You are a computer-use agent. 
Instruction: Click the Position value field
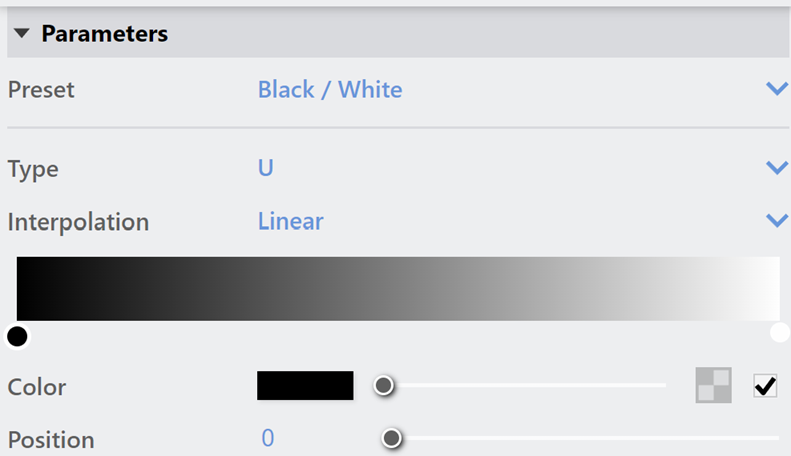tap(268, 438)
